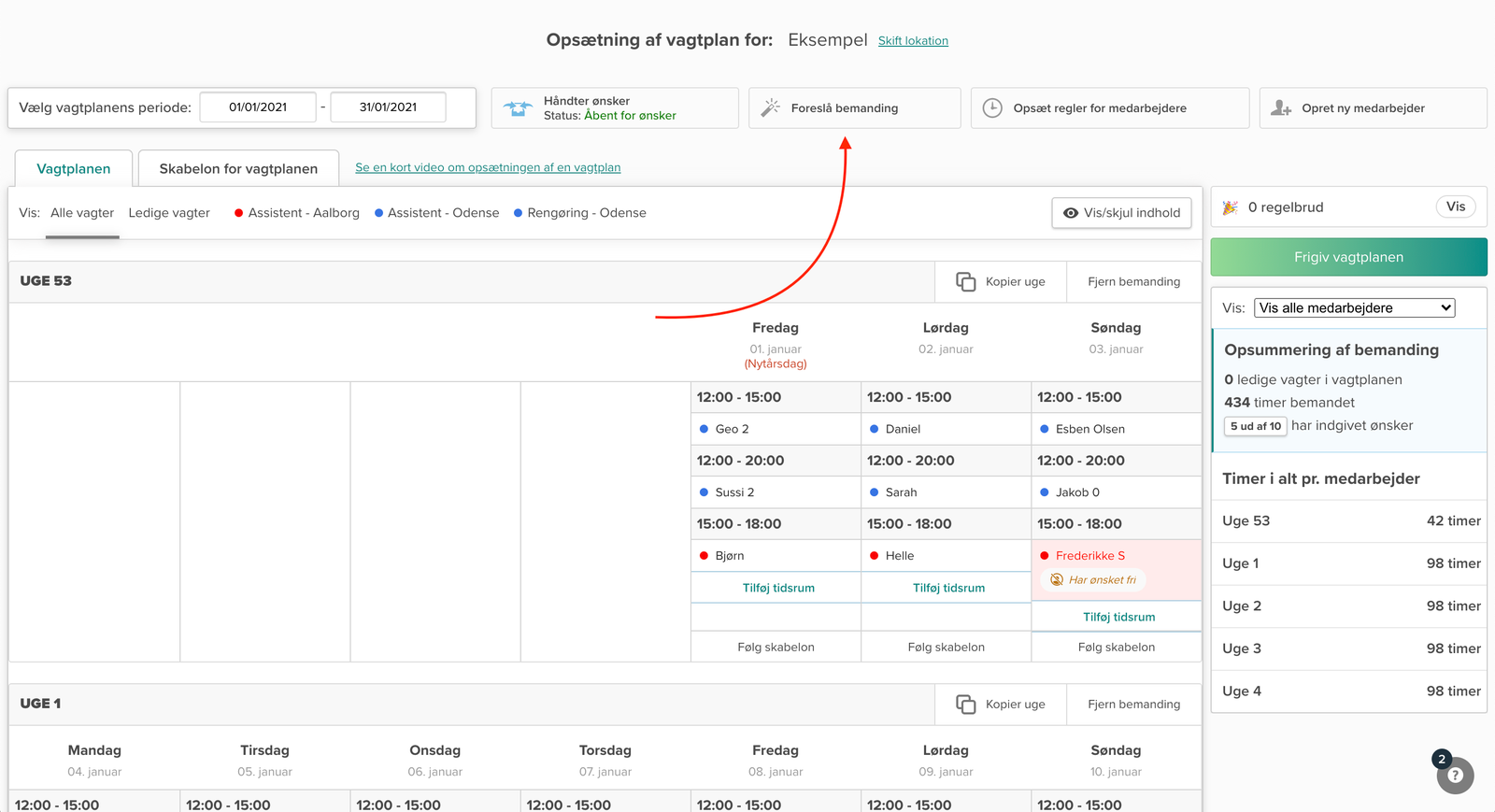Open the Skift lokation link

tap(913, 41)
